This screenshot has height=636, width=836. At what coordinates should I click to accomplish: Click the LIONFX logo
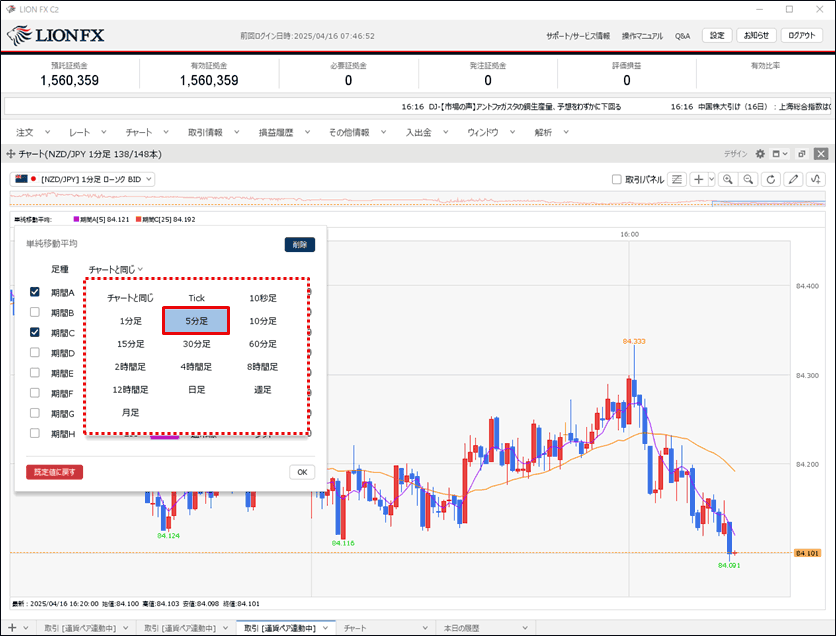55,36
